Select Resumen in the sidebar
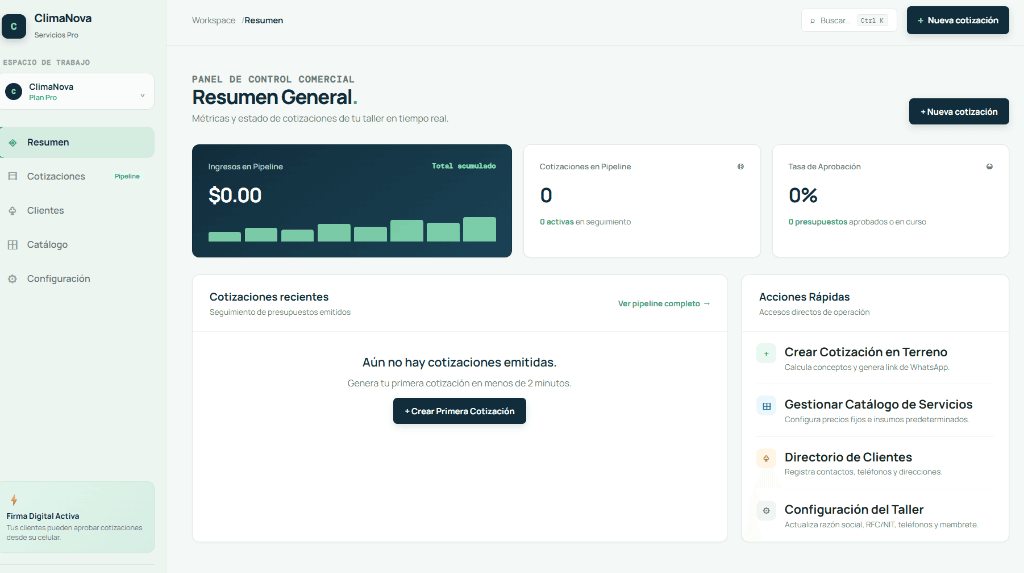This screenshot has width=1024, height=573. (77, 142)
